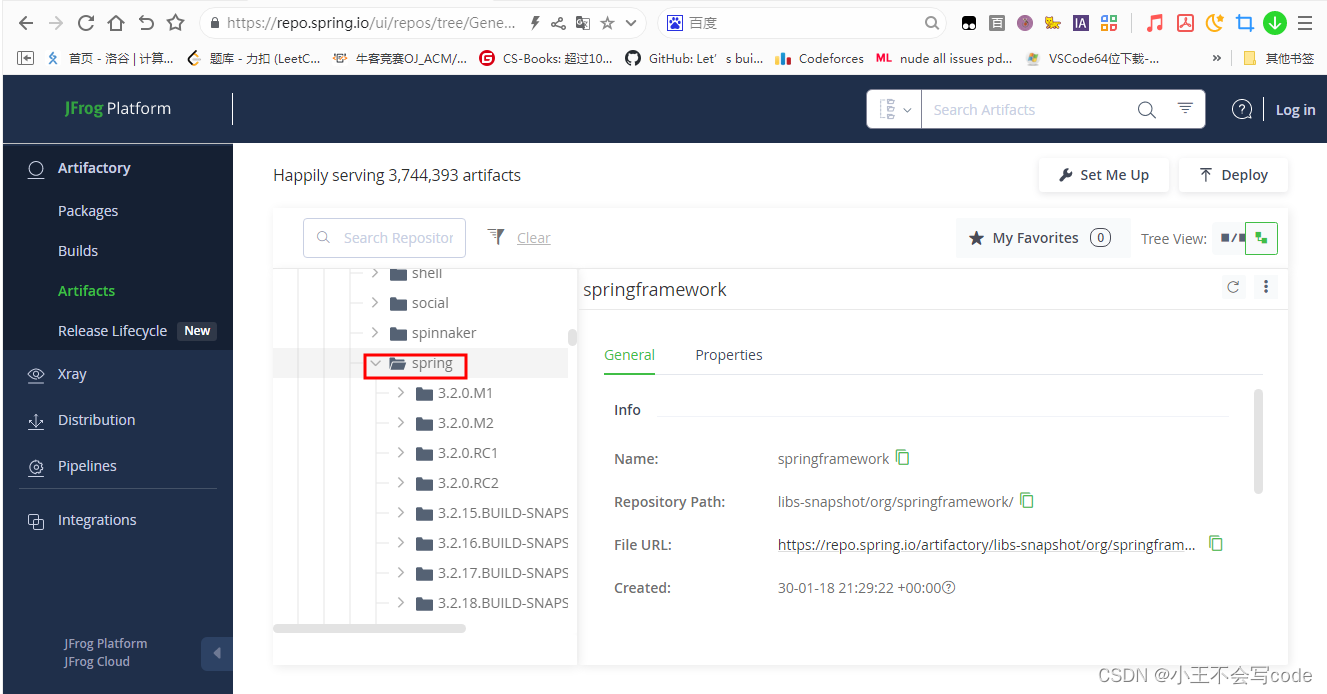The width and height of the screenshot is (1327, 694).
Task: Open the address bar dropdown chevron
Action: [x=631, y=22]
